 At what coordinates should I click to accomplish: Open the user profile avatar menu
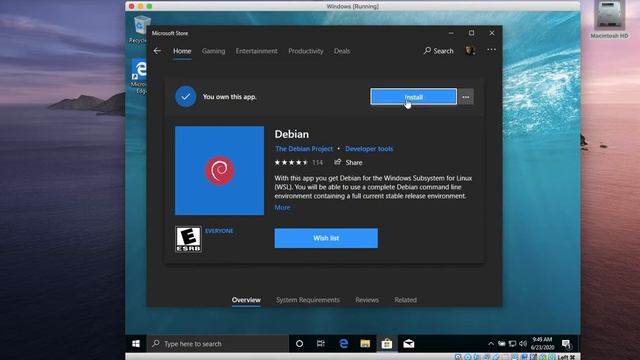point(470,51)
